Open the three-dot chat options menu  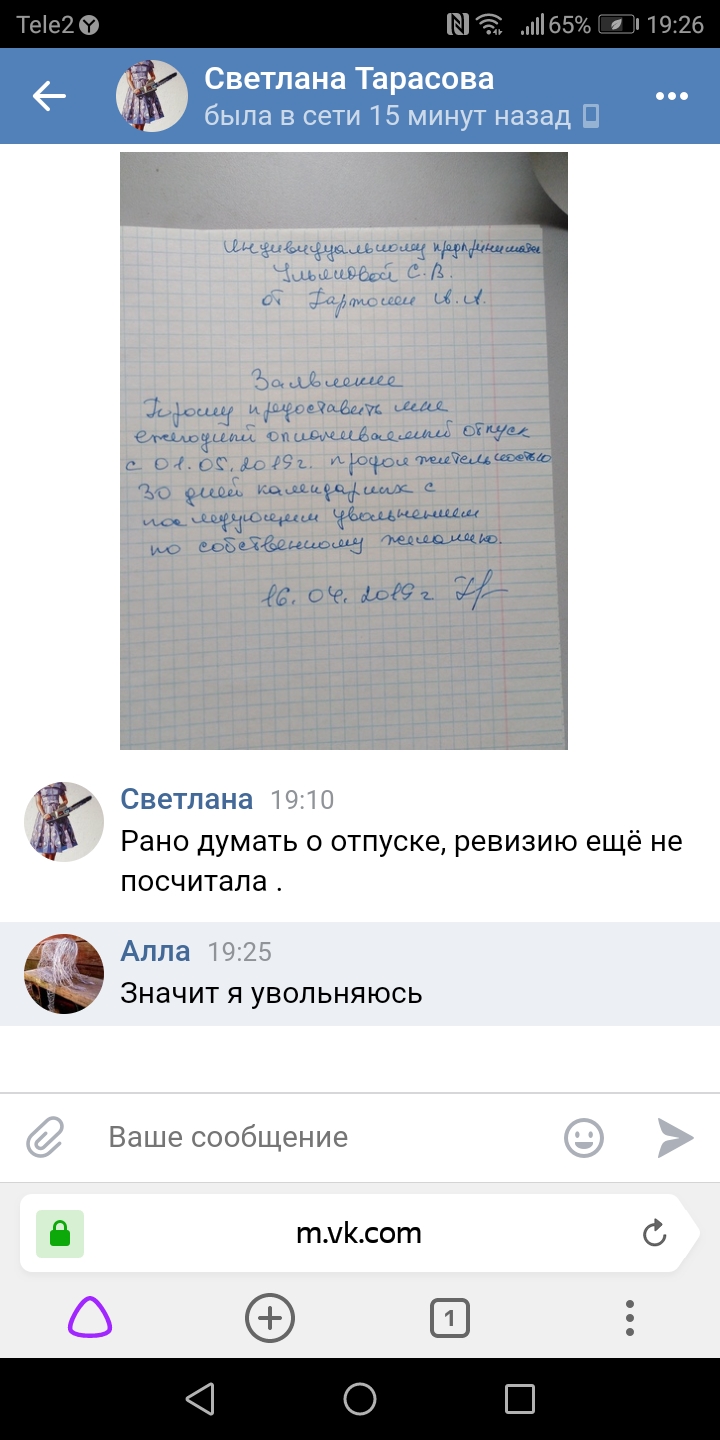(x=673, y=96)
